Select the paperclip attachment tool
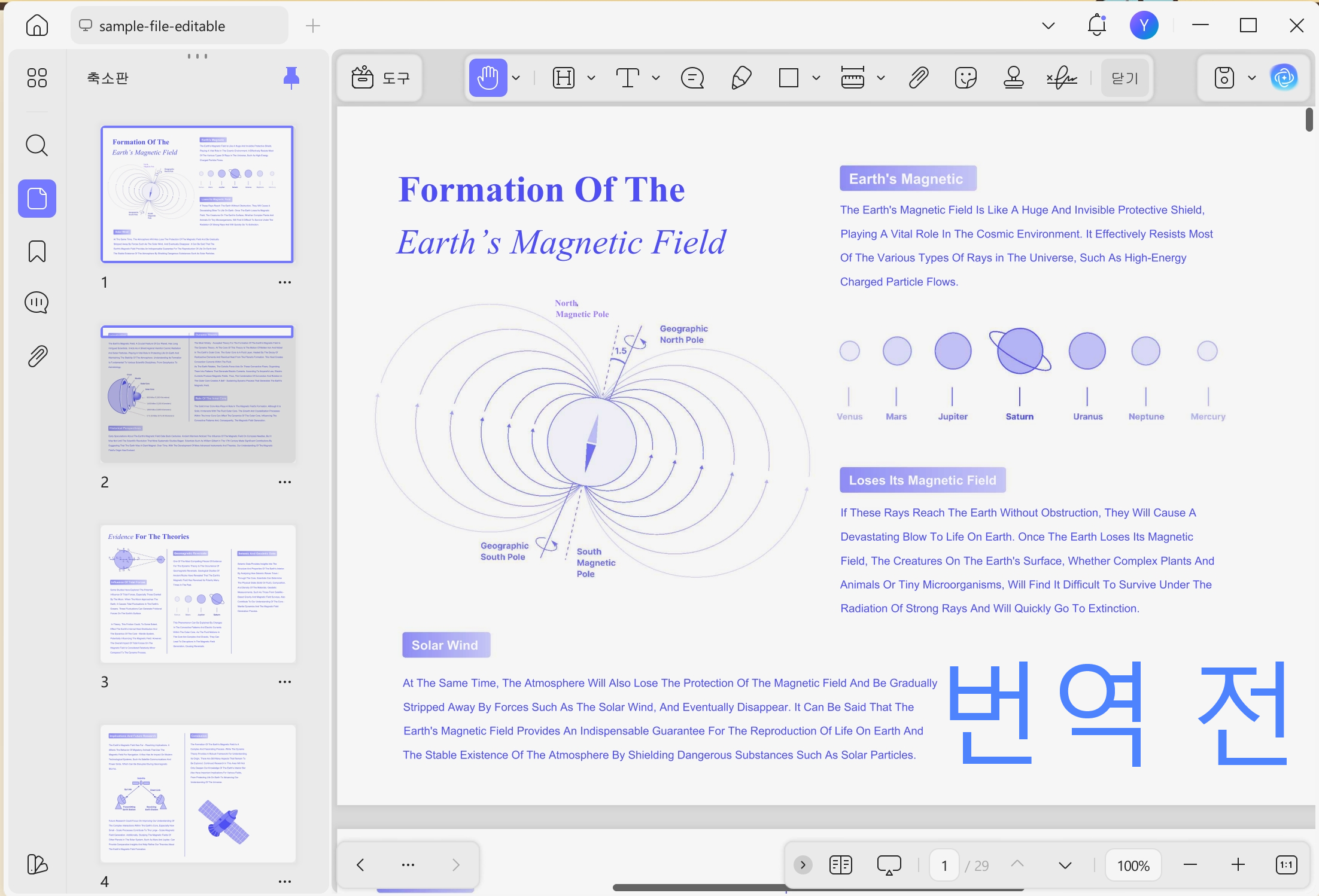The height and width of the screenshot is (896, 1319). tap(919, 78)
